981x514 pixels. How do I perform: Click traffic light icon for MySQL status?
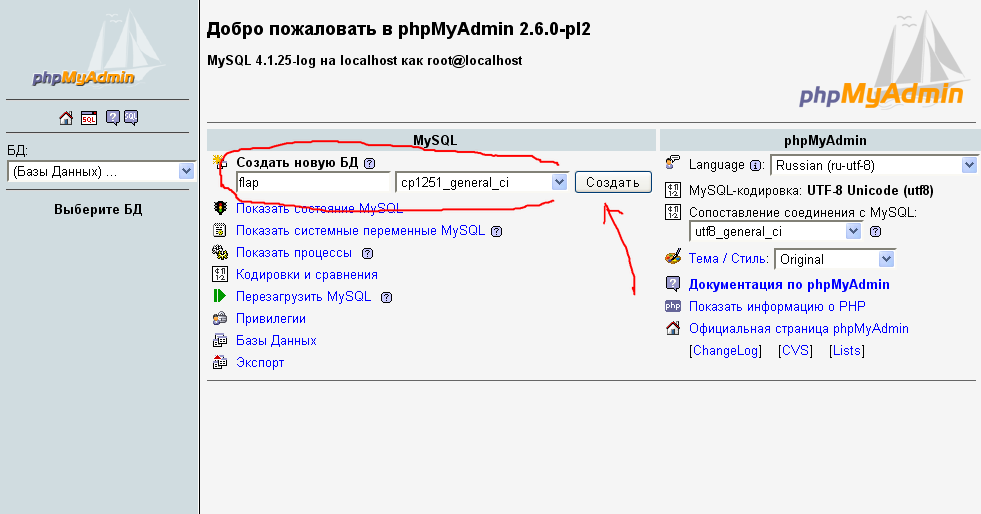[x=220, y=208]
